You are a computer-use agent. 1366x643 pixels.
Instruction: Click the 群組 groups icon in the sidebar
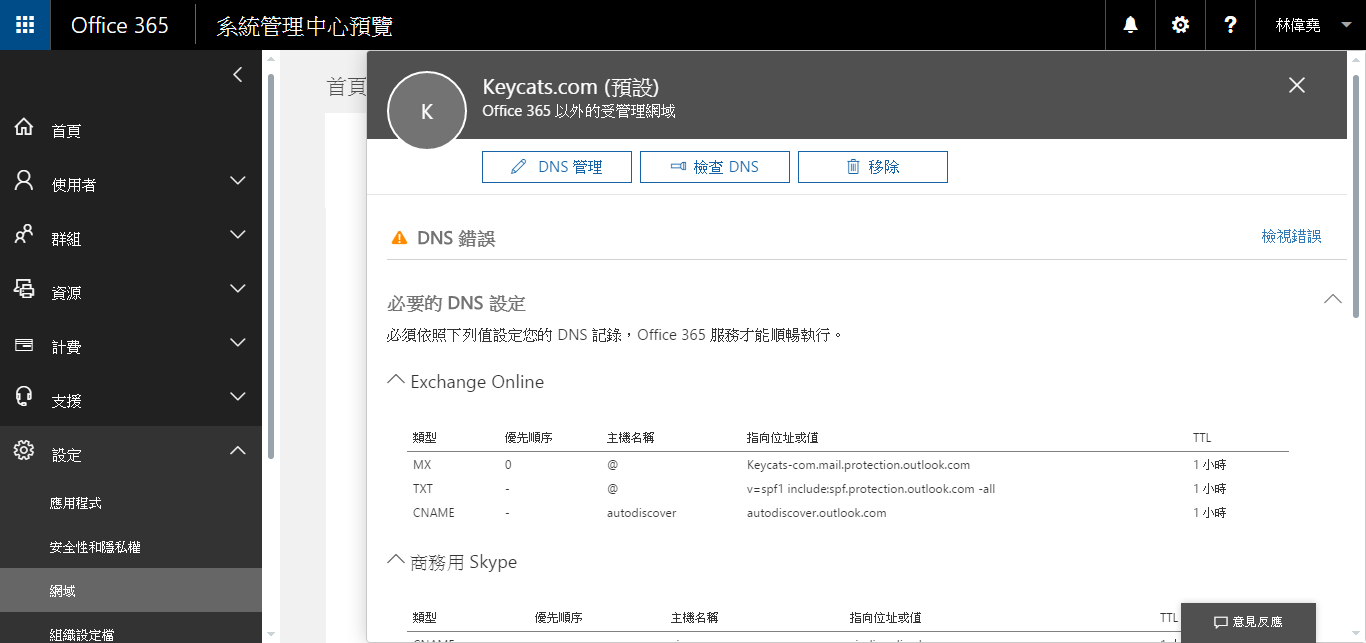(24, 235)
